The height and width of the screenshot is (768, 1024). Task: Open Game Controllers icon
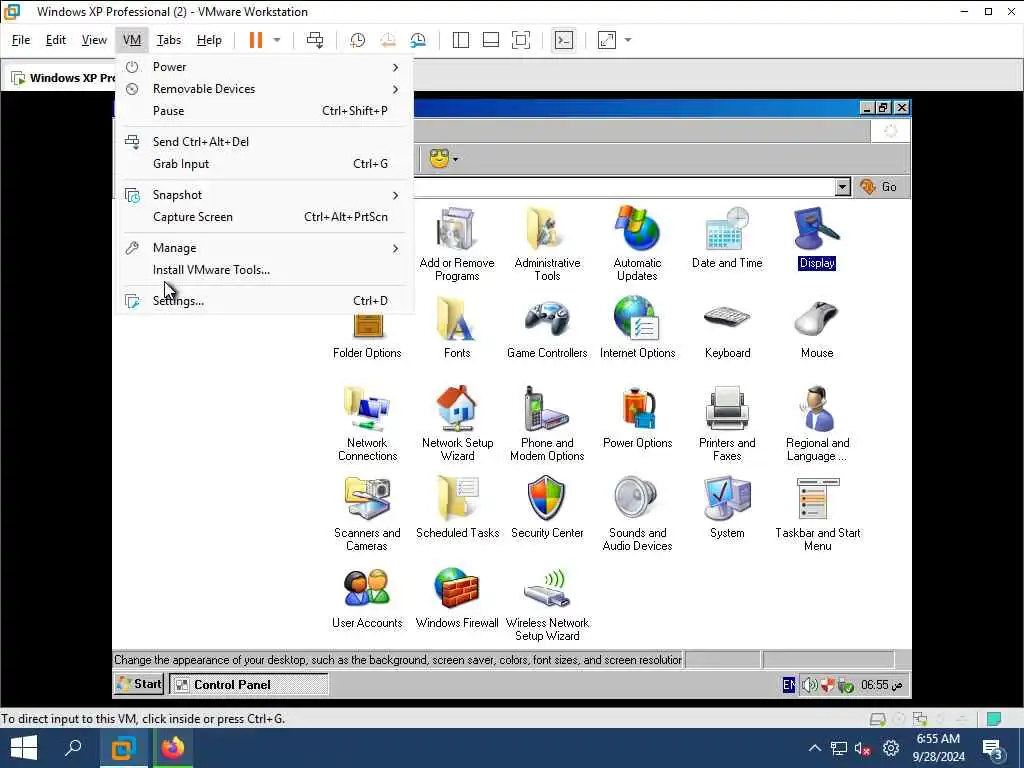tap(547, 327)
